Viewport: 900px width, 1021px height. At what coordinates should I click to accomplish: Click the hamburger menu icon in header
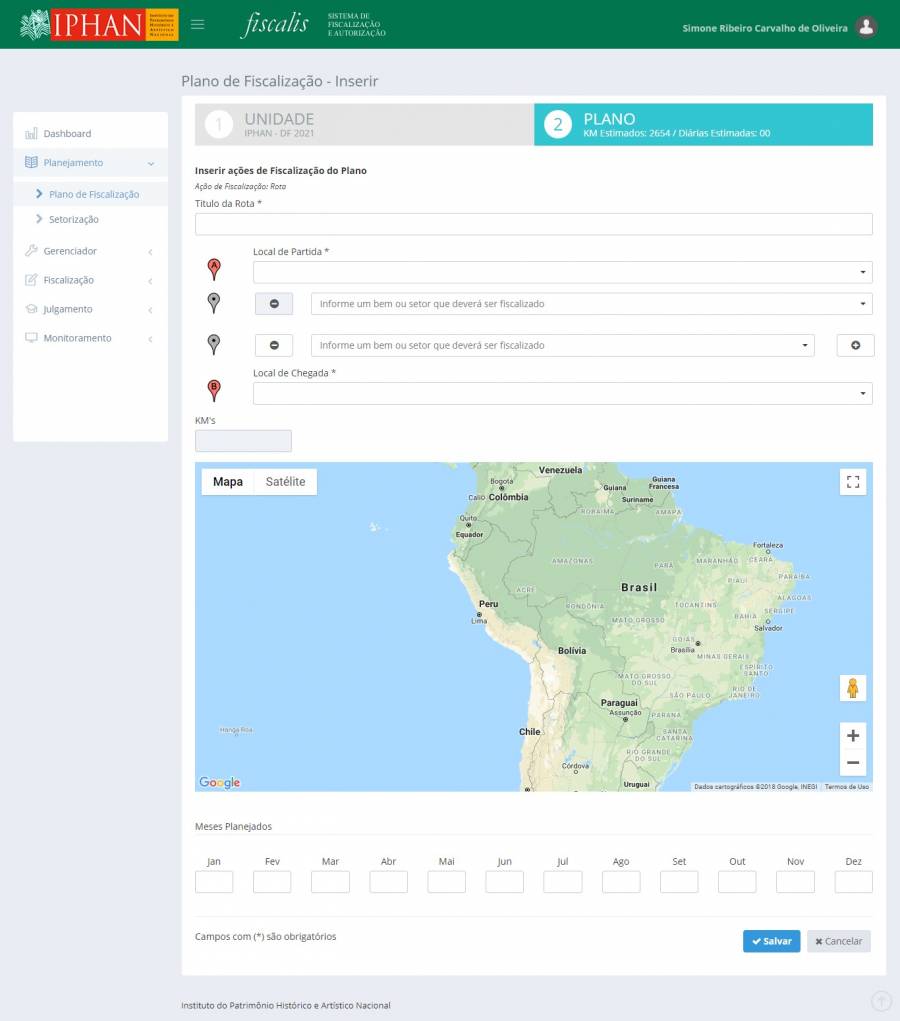coord(198,25)
